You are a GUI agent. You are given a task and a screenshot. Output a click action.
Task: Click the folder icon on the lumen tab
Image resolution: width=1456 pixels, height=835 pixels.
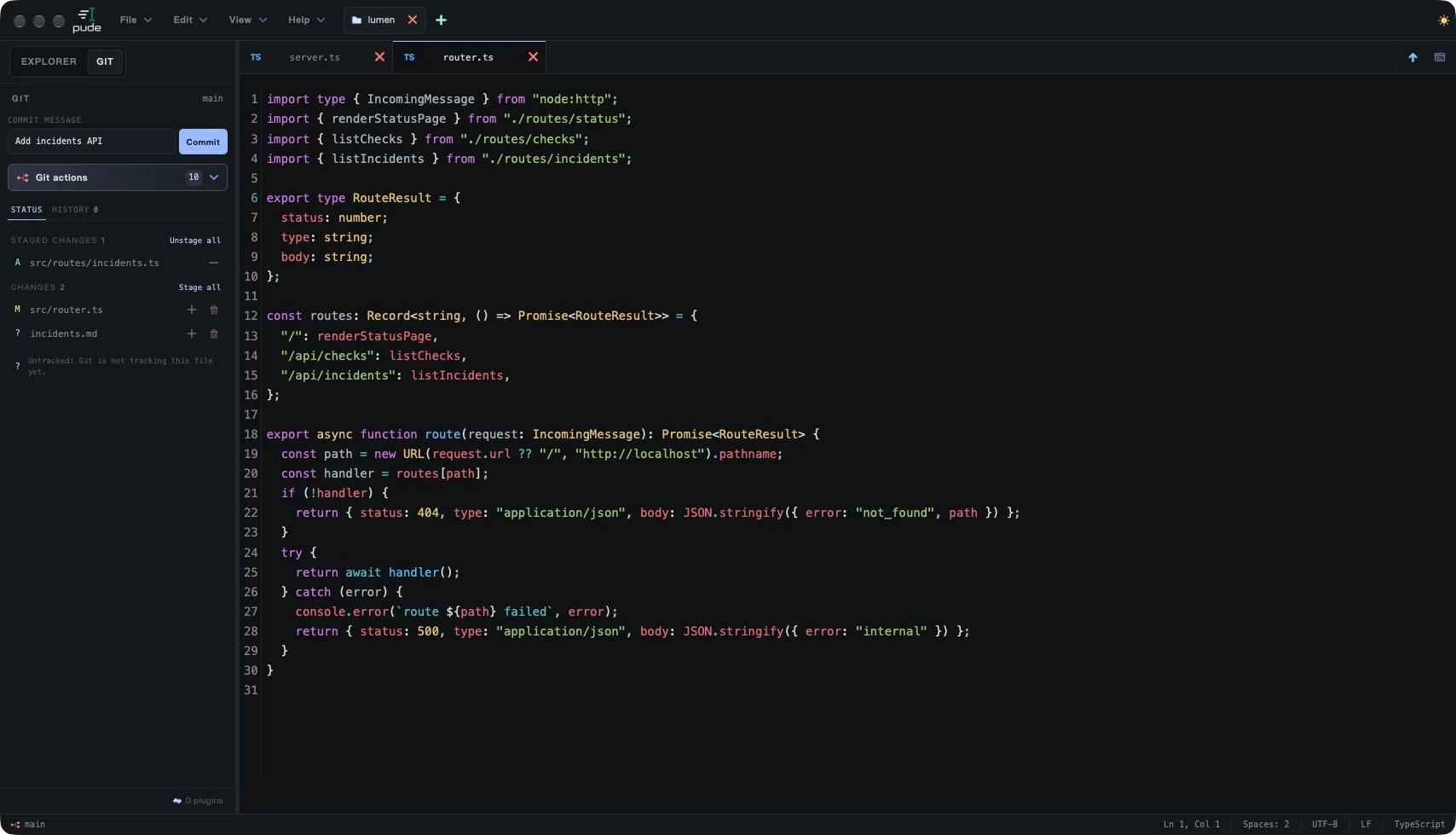point(356,20)
